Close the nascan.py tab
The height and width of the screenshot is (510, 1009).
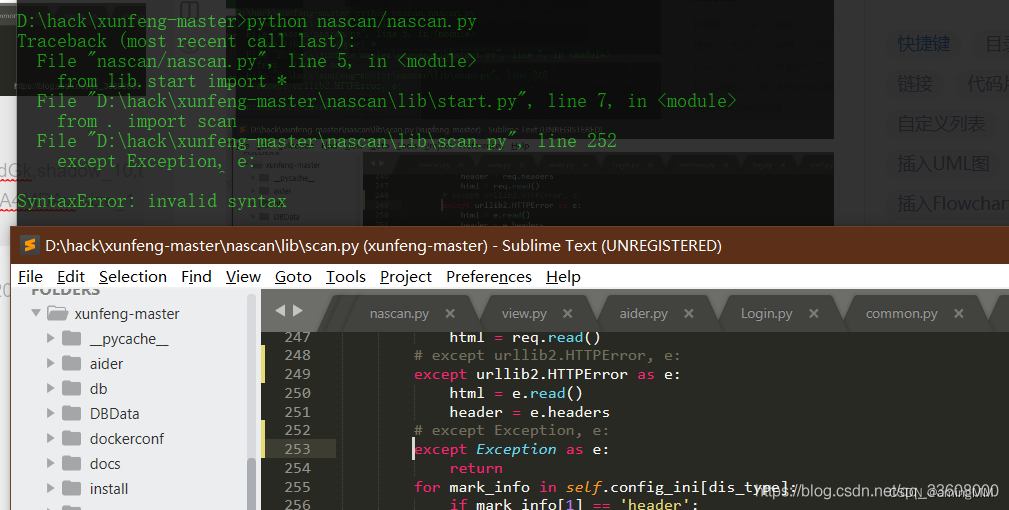click(x=450, y=313)
